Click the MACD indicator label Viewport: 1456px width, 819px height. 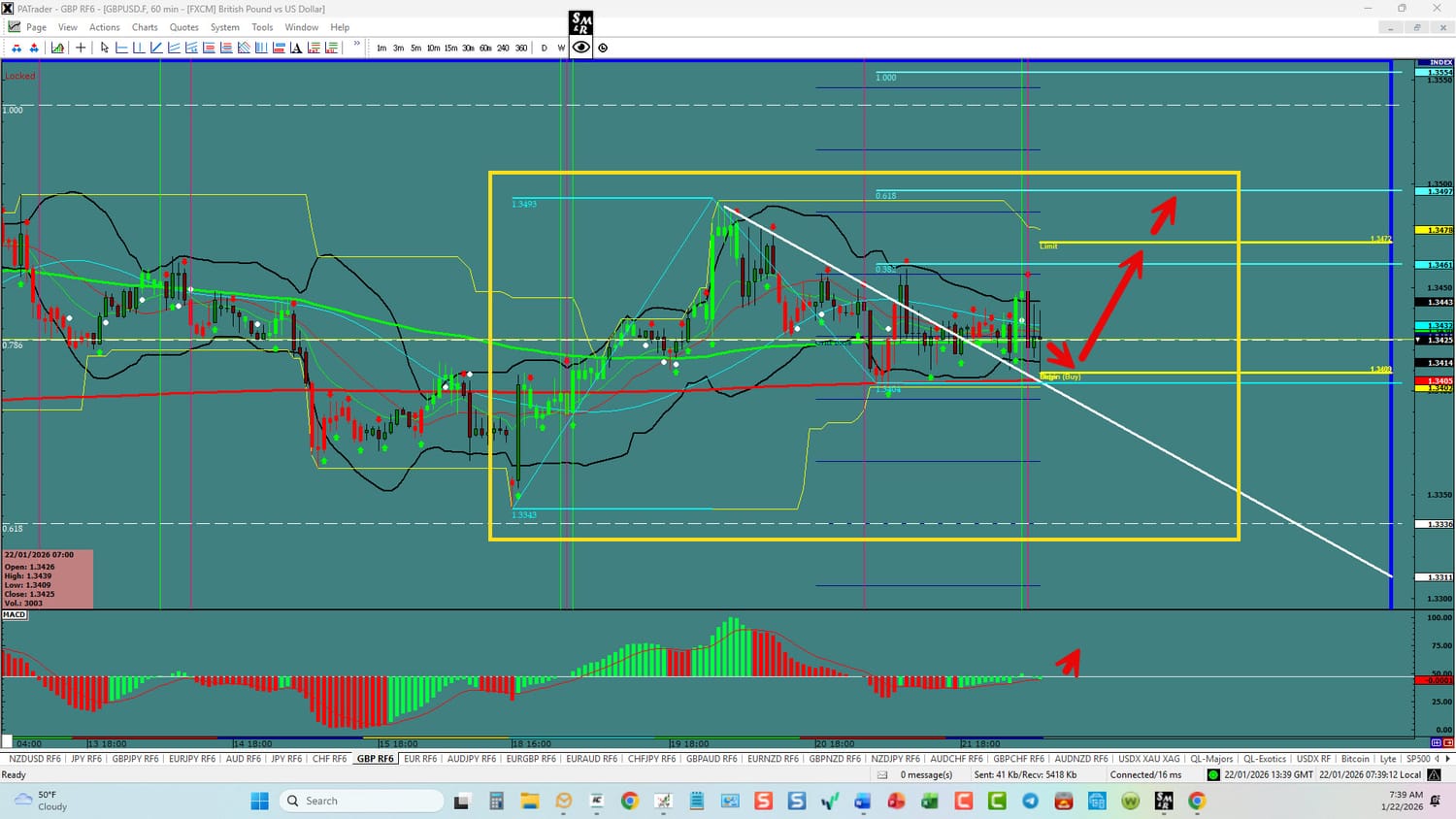pos(15,615)
